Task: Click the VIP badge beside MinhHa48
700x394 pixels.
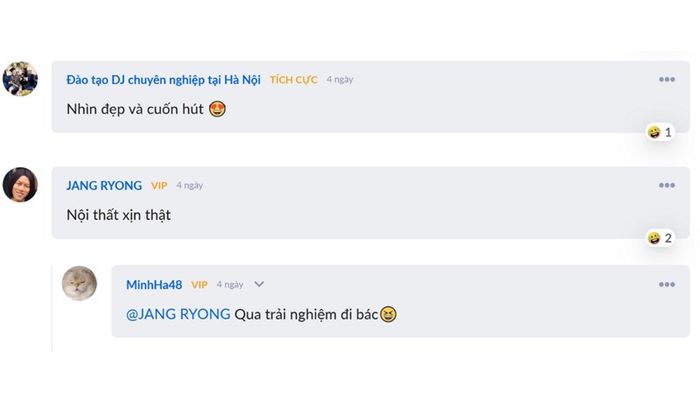Action: point(199,285)
